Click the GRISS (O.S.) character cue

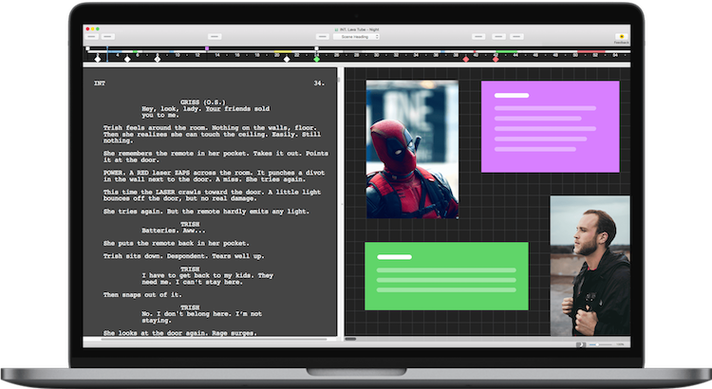203,102
